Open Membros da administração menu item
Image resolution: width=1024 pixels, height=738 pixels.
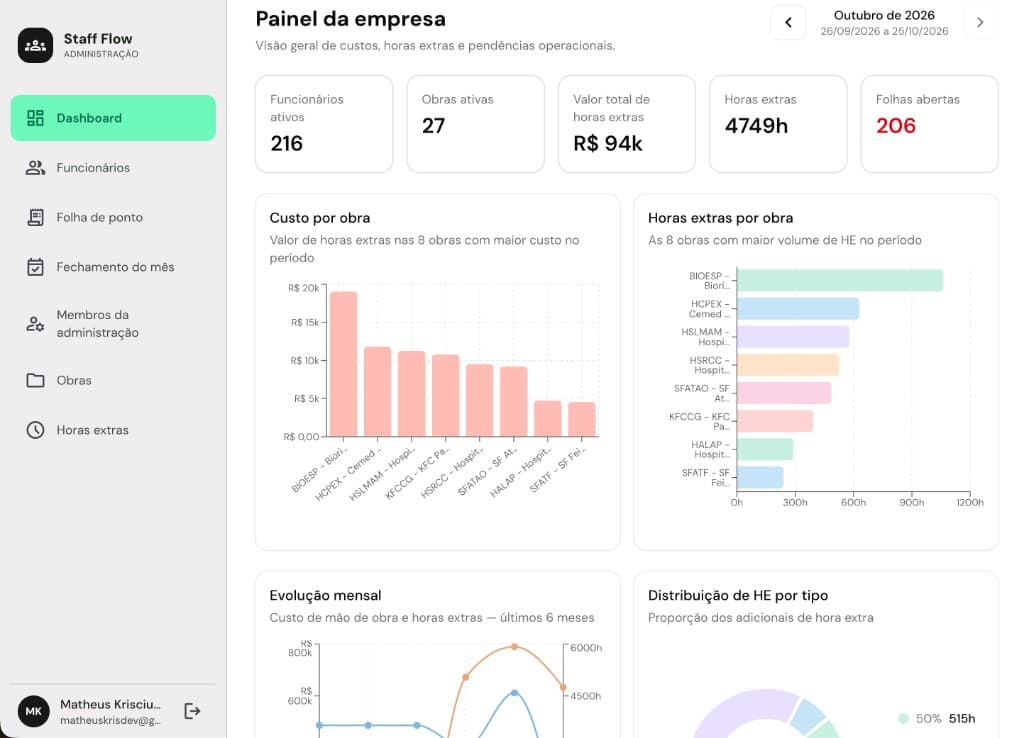tap(113, 323)
